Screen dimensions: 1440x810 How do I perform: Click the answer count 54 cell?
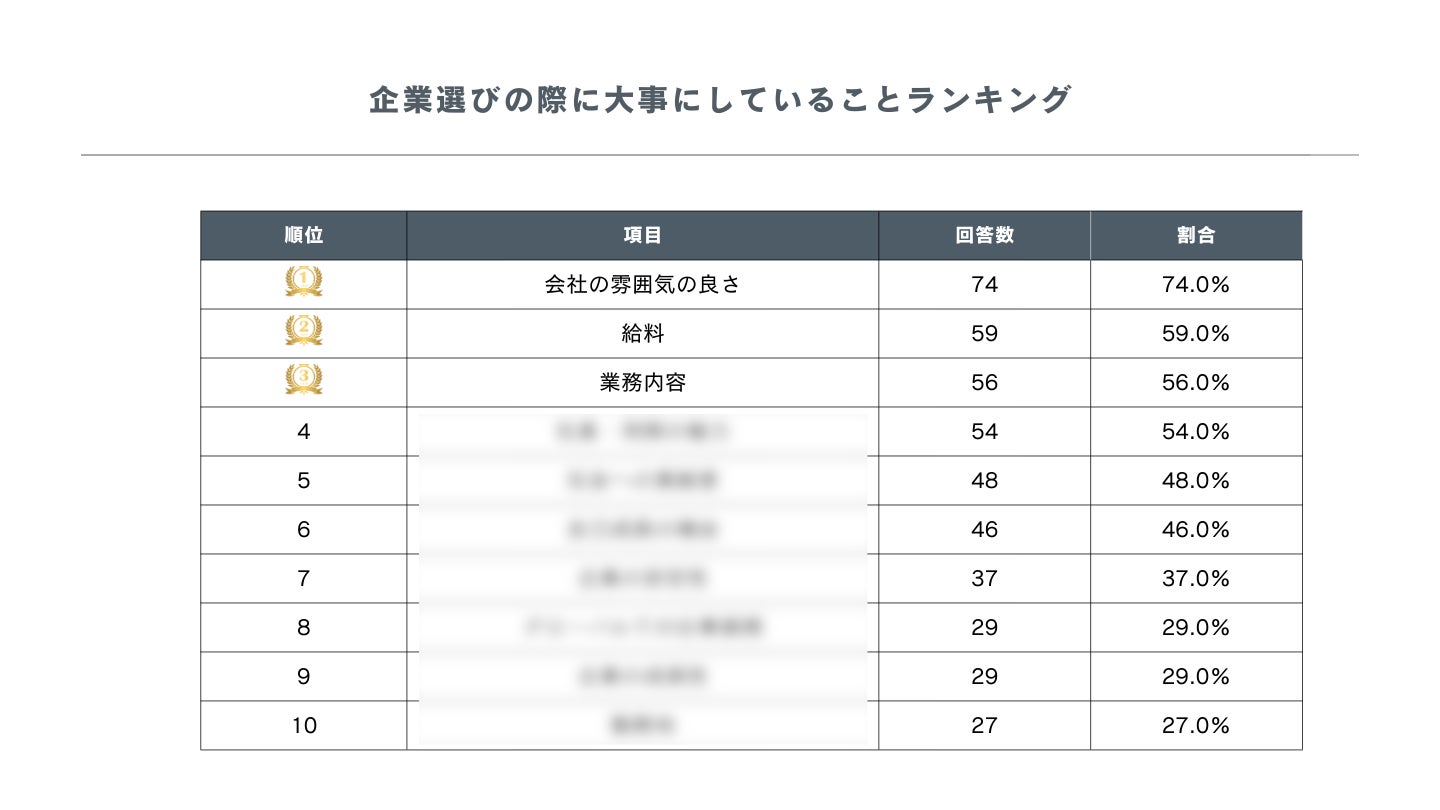[985, 431]
